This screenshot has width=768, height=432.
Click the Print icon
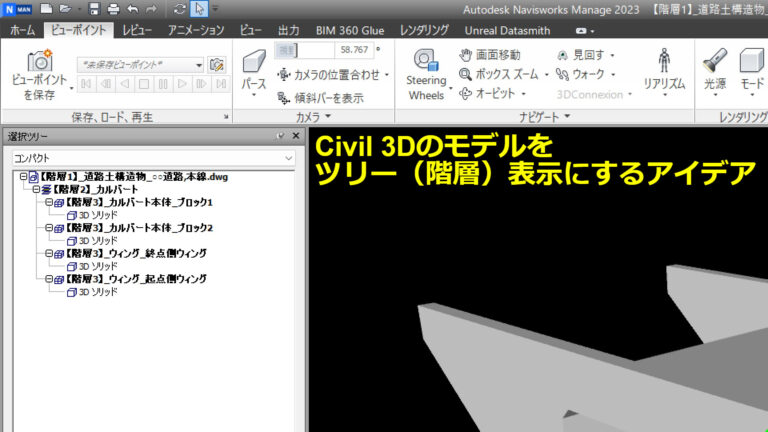click(x=113, y=8)
